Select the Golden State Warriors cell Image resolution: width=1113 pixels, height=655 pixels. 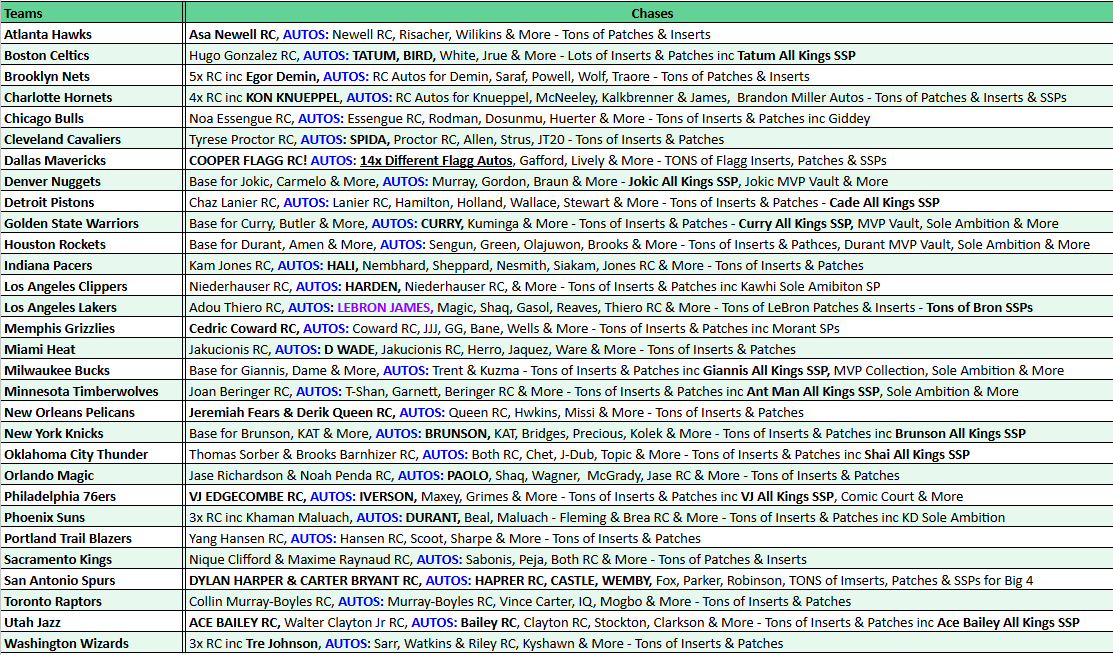92,223
